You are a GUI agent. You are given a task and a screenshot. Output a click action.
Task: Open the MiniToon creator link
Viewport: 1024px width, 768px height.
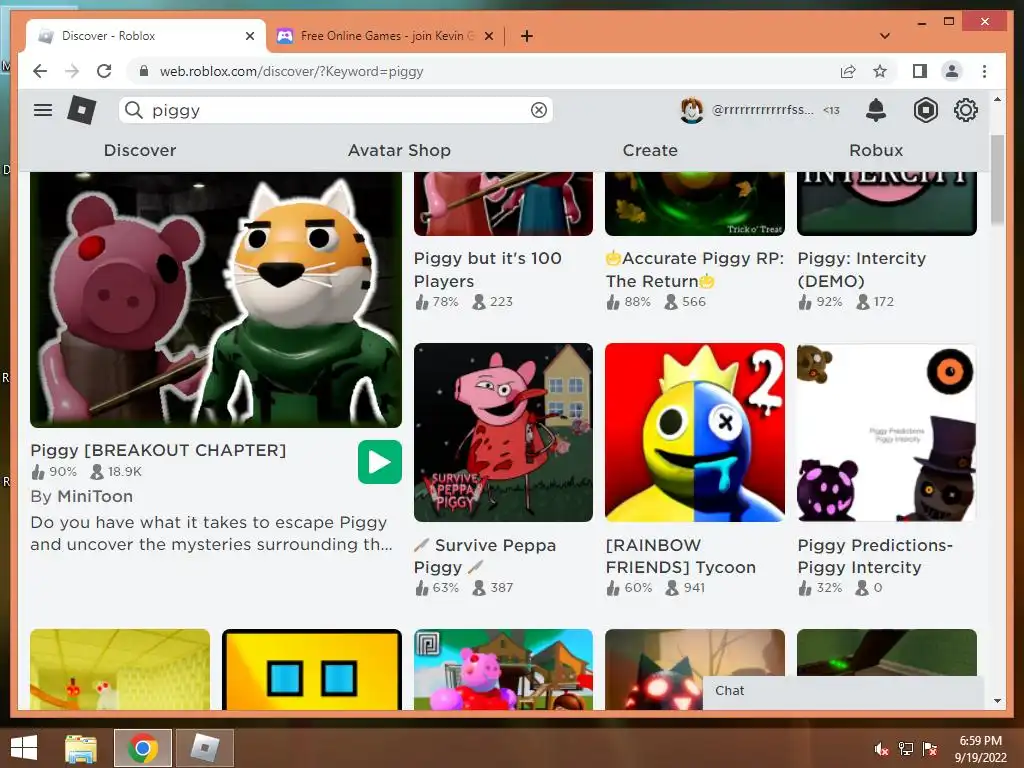(95, 496)
